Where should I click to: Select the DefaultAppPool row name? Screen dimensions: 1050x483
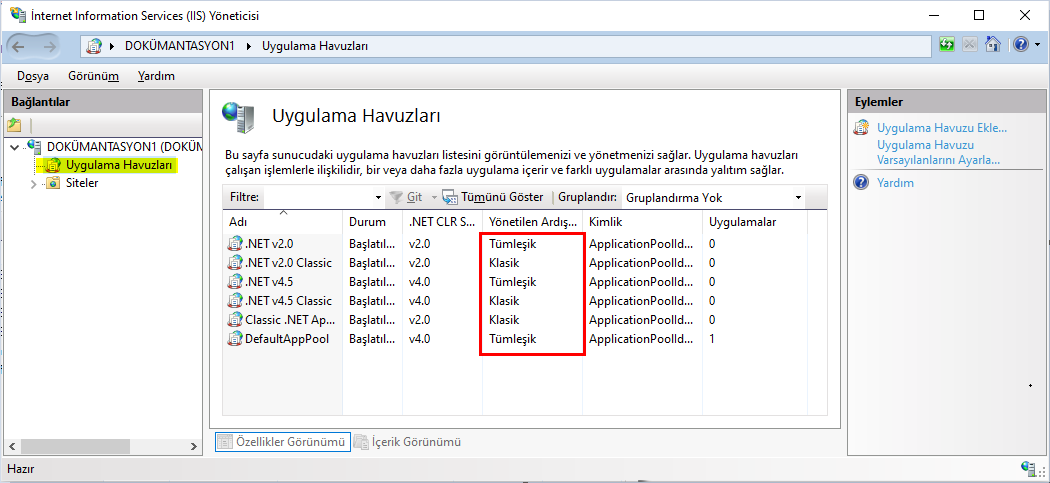(x=287, y=339)
